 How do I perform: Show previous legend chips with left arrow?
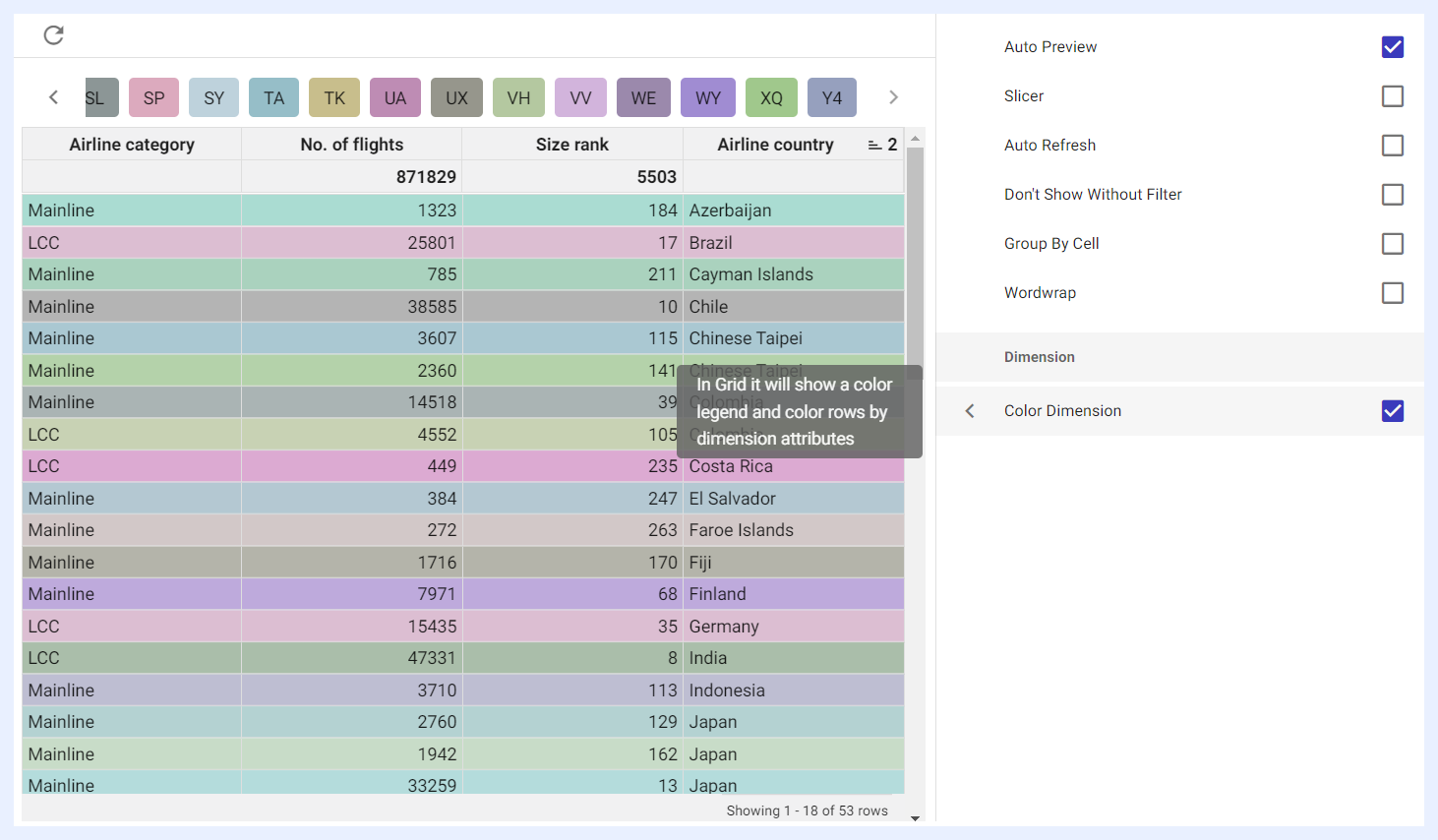[x=54, y=97]
